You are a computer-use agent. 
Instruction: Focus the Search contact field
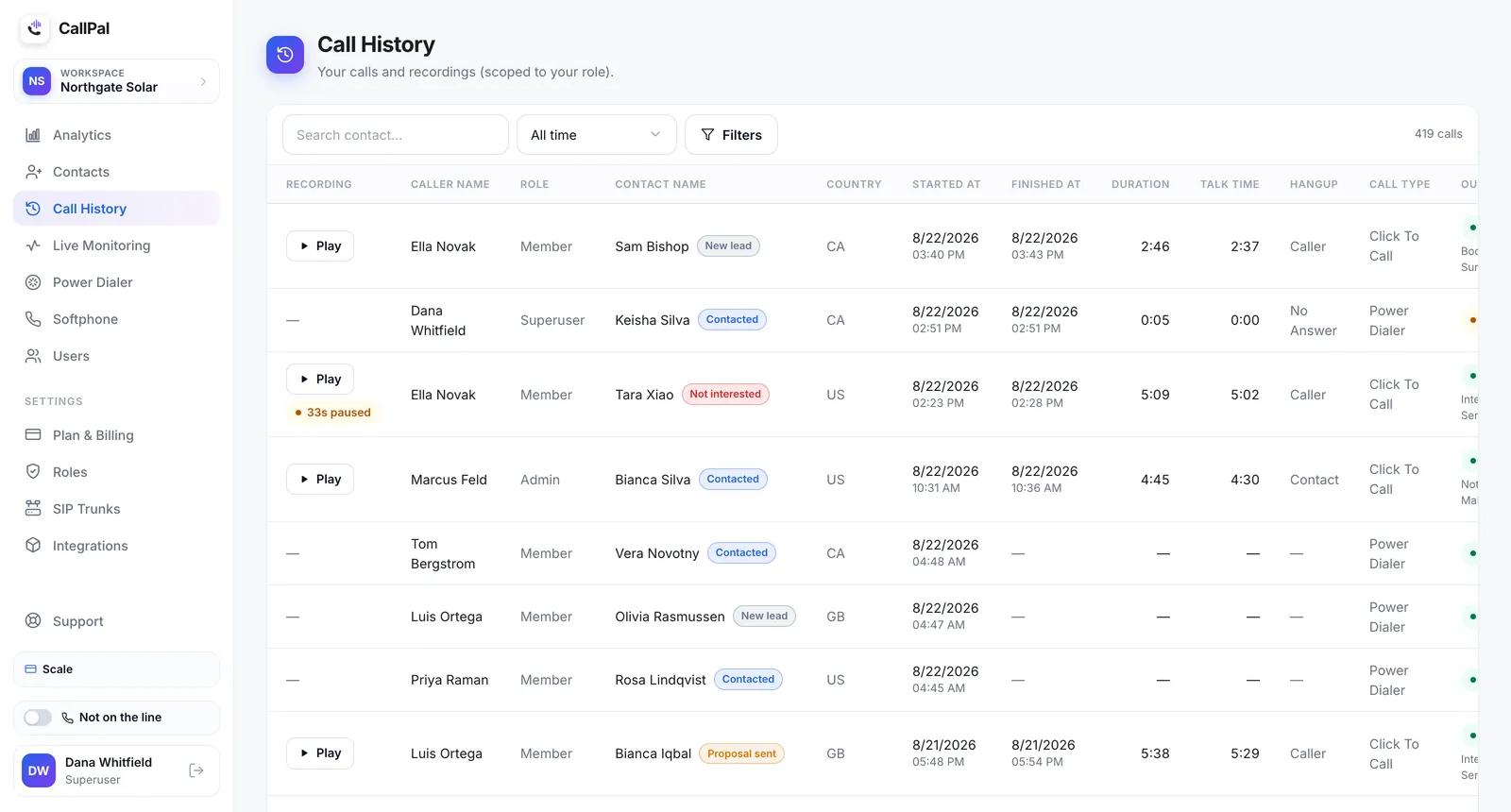(396, 135)
